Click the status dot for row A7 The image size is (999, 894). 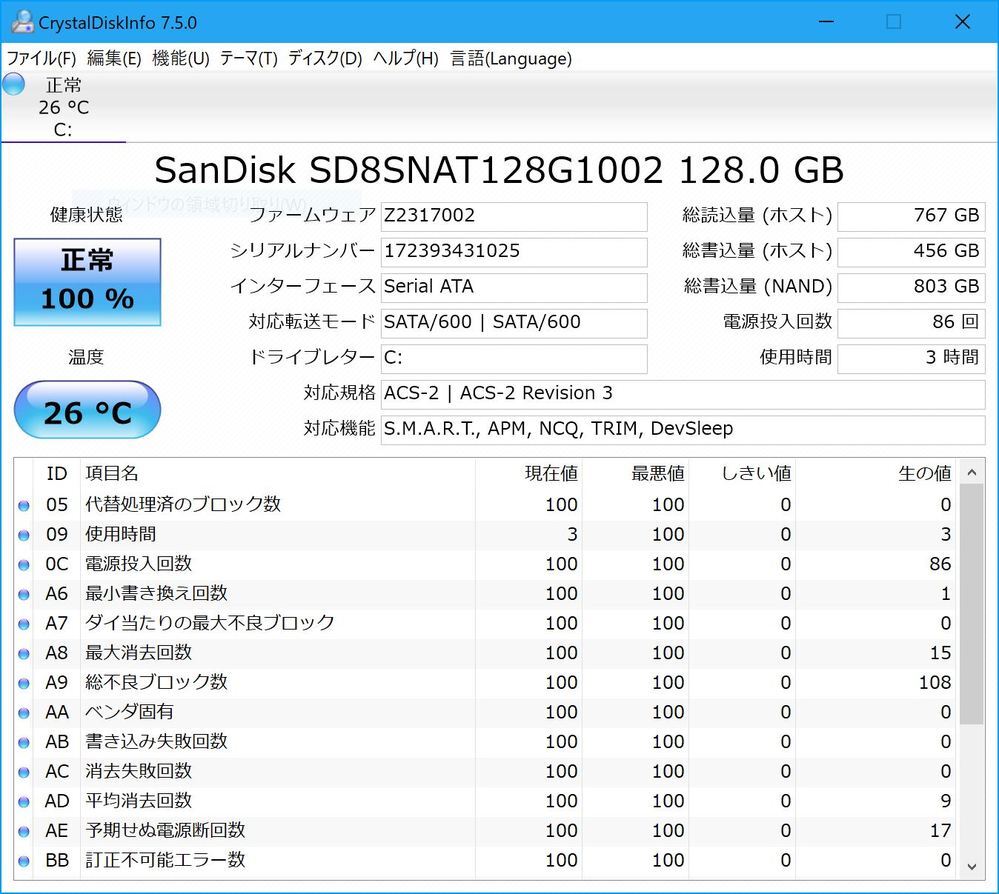[24, 624]
